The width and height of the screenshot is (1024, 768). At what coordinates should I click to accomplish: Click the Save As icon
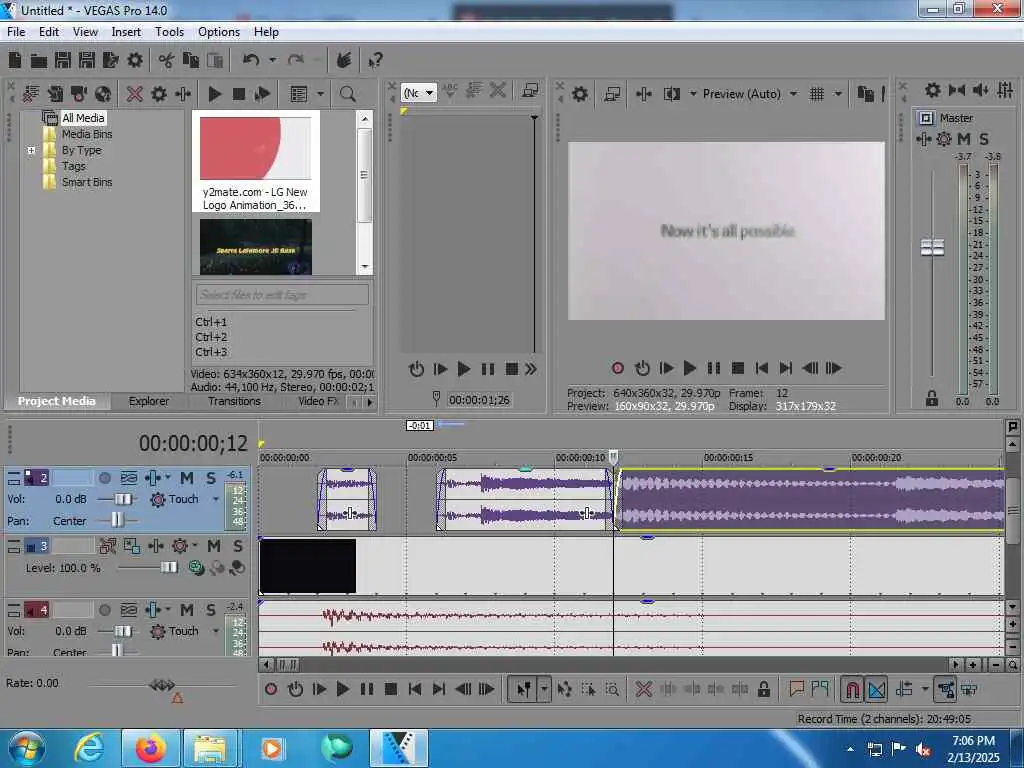tap(87, 61)
